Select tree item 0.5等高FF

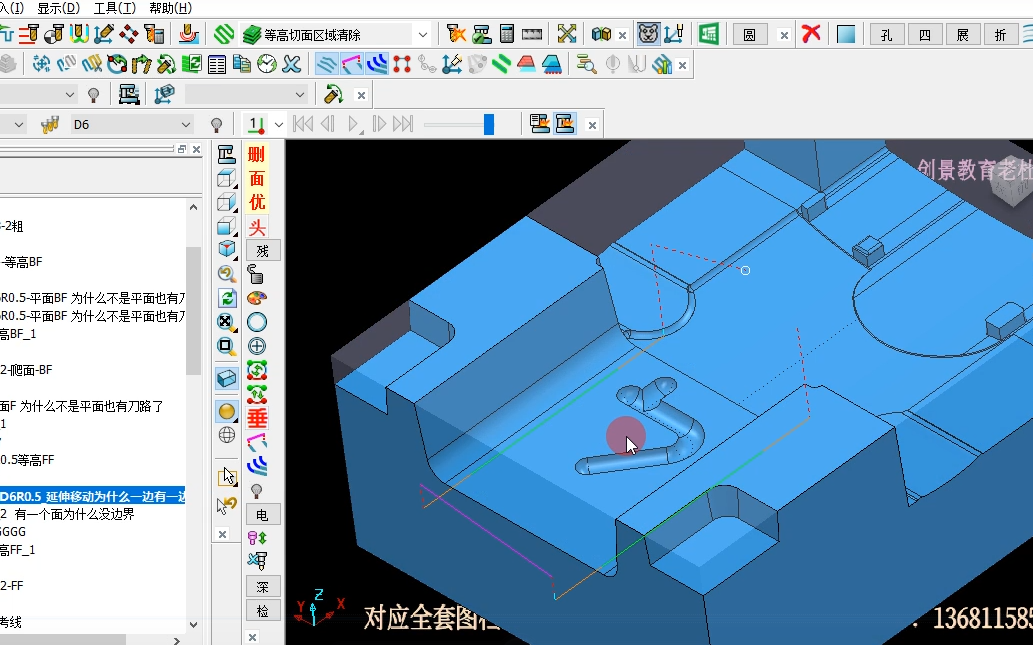(27, 460)
